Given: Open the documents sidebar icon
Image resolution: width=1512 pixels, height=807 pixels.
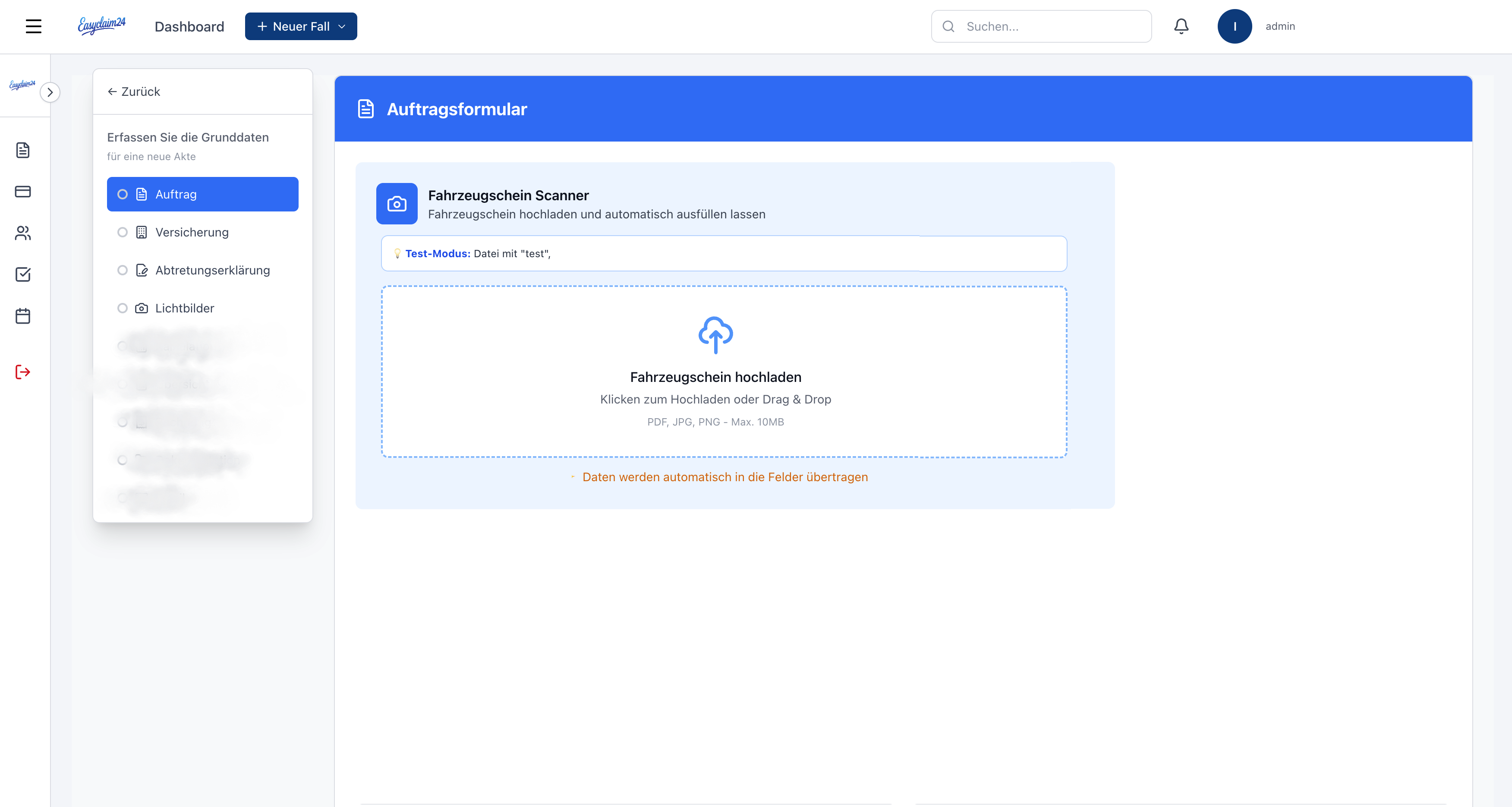Looking at the screenshot, I should coord(23,150).
